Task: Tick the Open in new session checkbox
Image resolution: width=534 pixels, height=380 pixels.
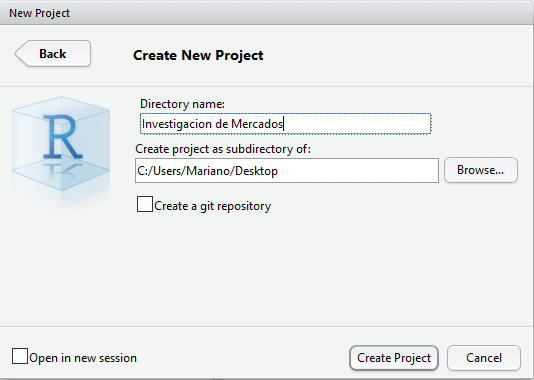Action: coord(20,356)
